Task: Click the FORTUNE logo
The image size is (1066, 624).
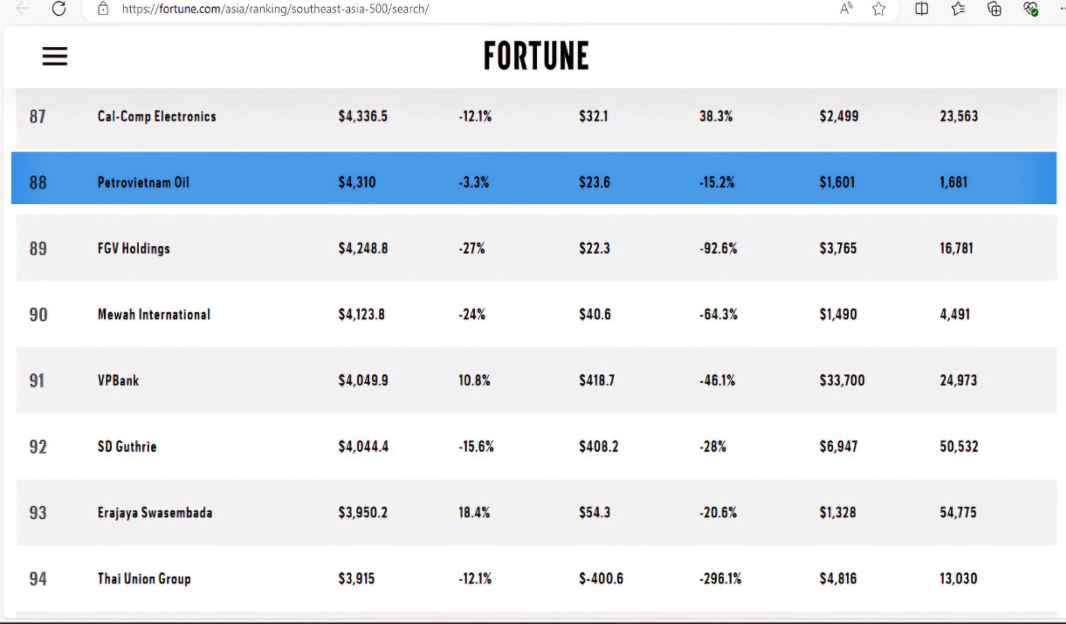Action: 536,56
